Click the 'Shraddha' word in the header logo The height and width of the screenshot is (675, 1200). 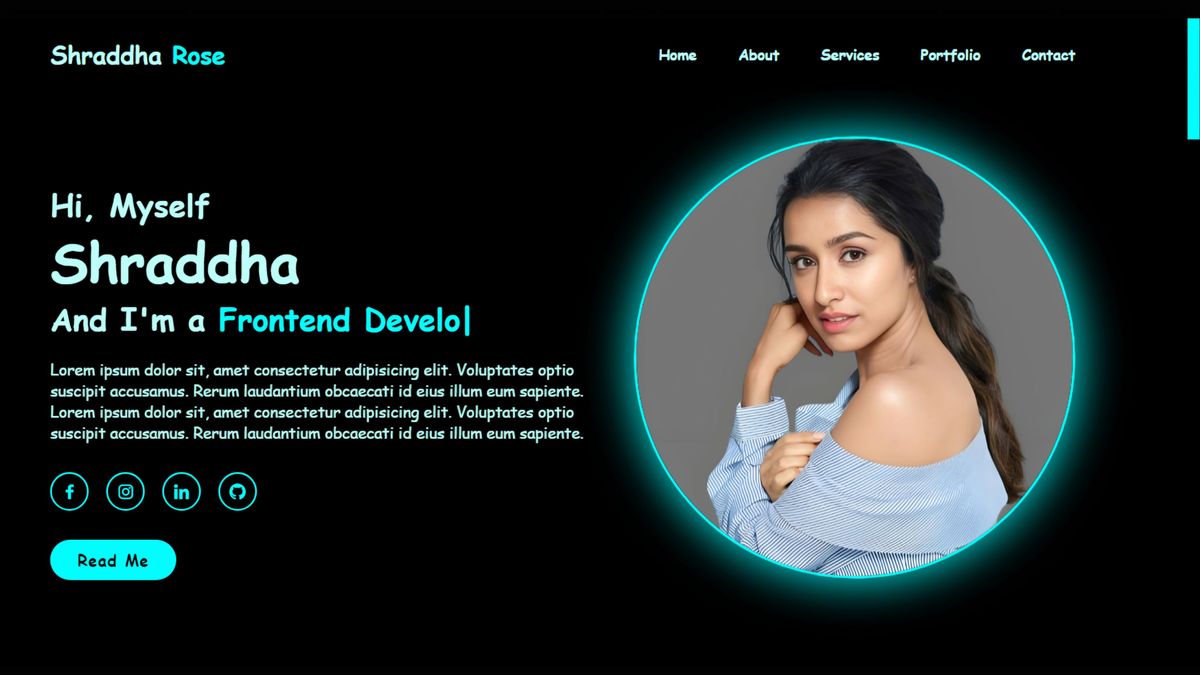[106, 55]
